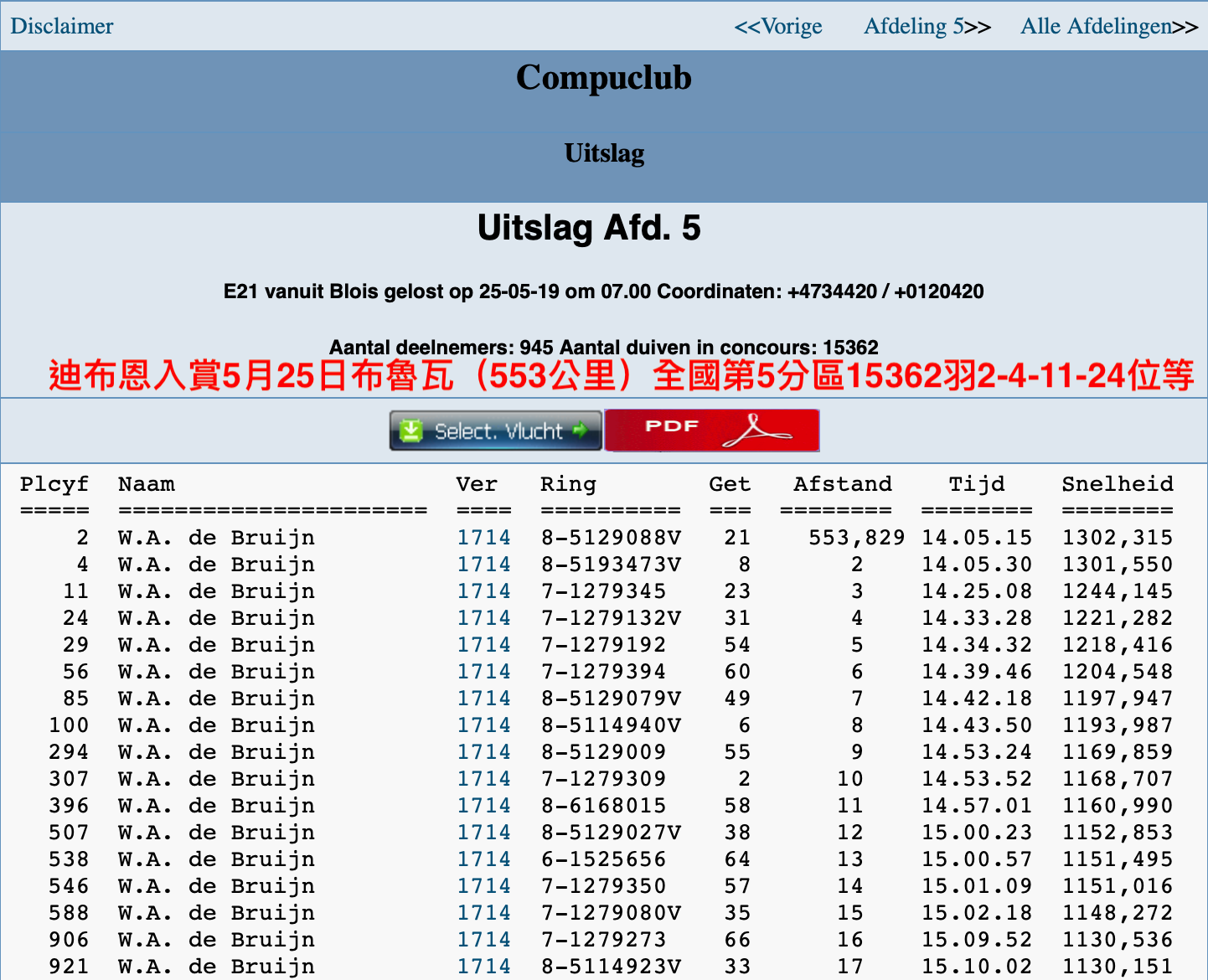Viewport: 1208px width, 980px height.
Task: Click ring number 7-1279132V
Action: (x=612, y=618)
